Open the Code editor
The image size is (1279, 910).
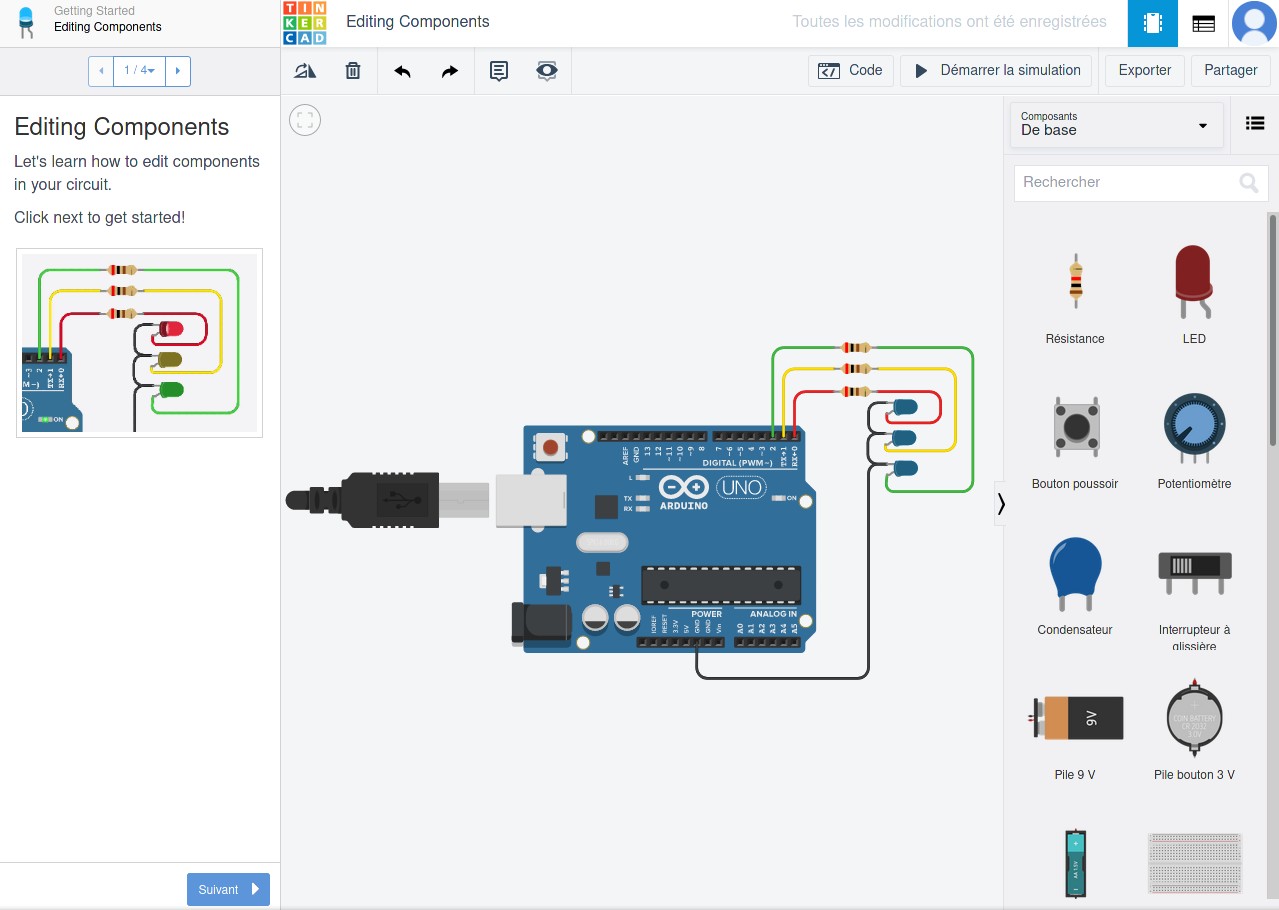pyautogui.click(x=851, y=71)
